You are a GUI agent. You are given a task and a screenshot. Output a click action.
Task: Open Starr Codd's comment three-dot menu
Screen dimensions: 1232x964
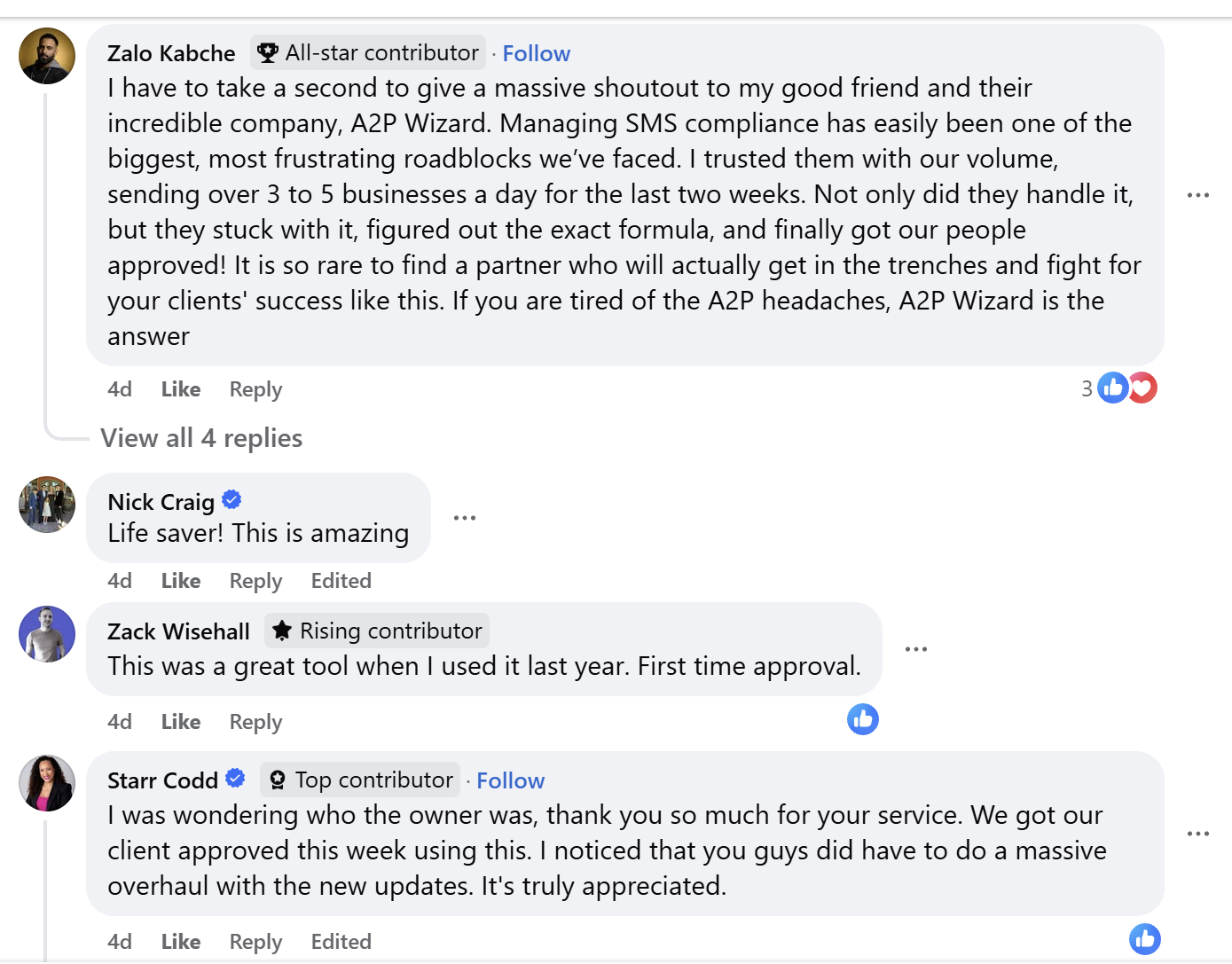coord(1197,834)
